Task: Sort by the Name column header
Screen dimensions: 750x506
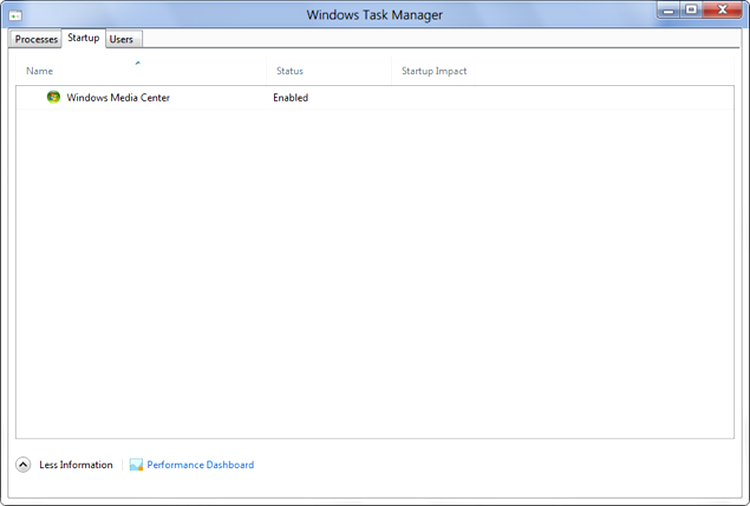Action: [141, 71]
